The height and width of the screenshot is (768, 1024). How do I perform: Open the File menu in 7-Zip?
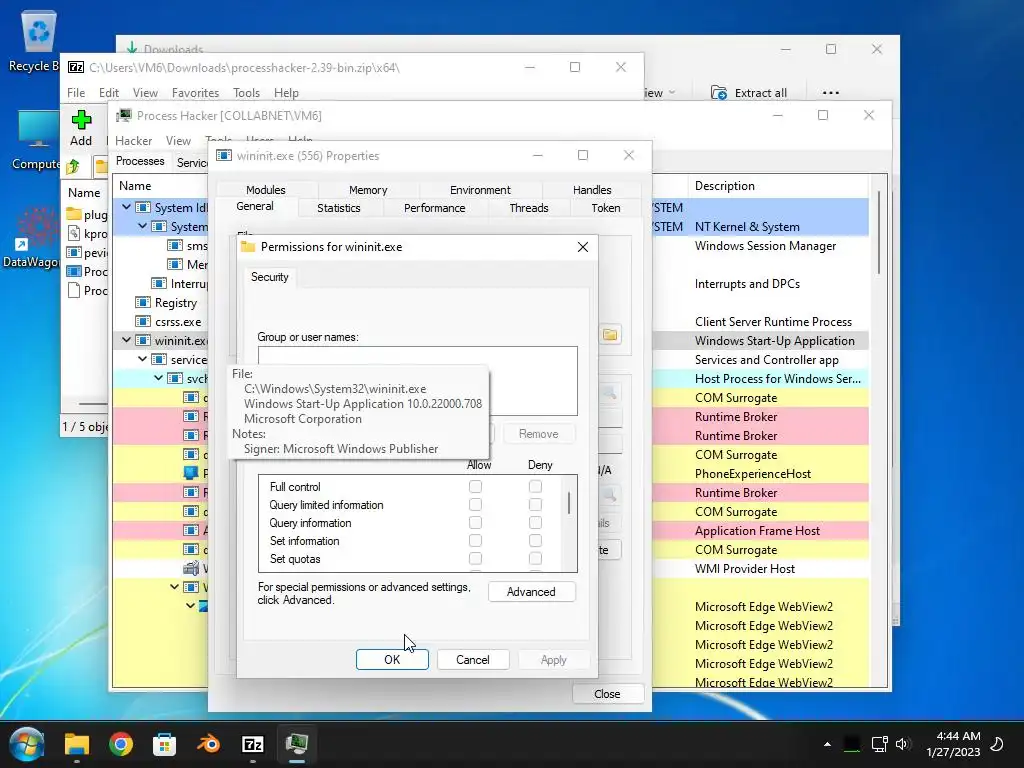point(76,93)
